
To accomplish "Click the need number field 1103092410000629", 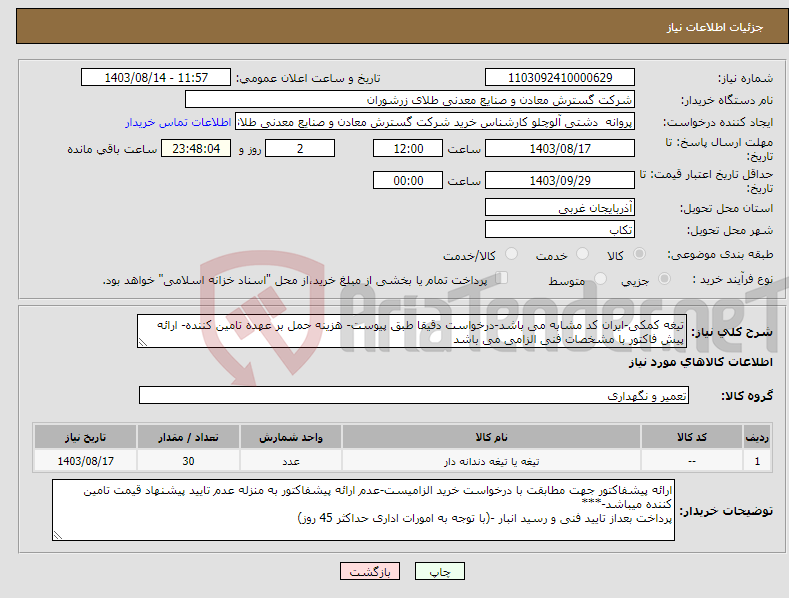I will (x=560, y=78).
